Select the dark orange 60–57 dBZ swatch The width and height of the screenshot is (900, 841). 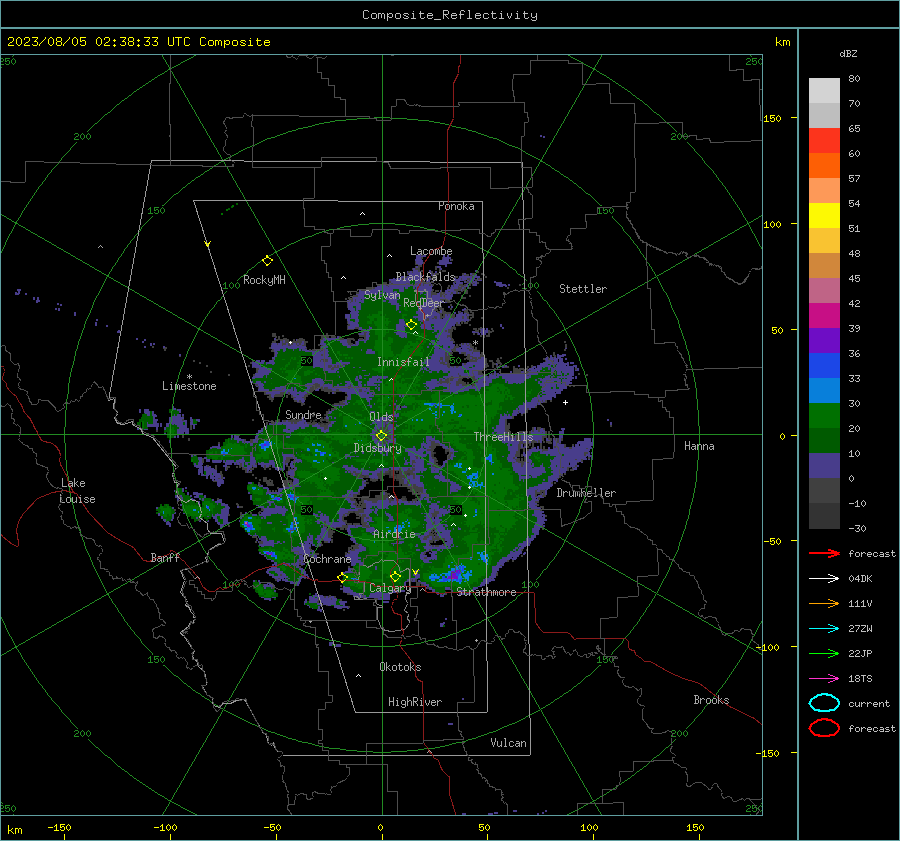coord(824,165)
